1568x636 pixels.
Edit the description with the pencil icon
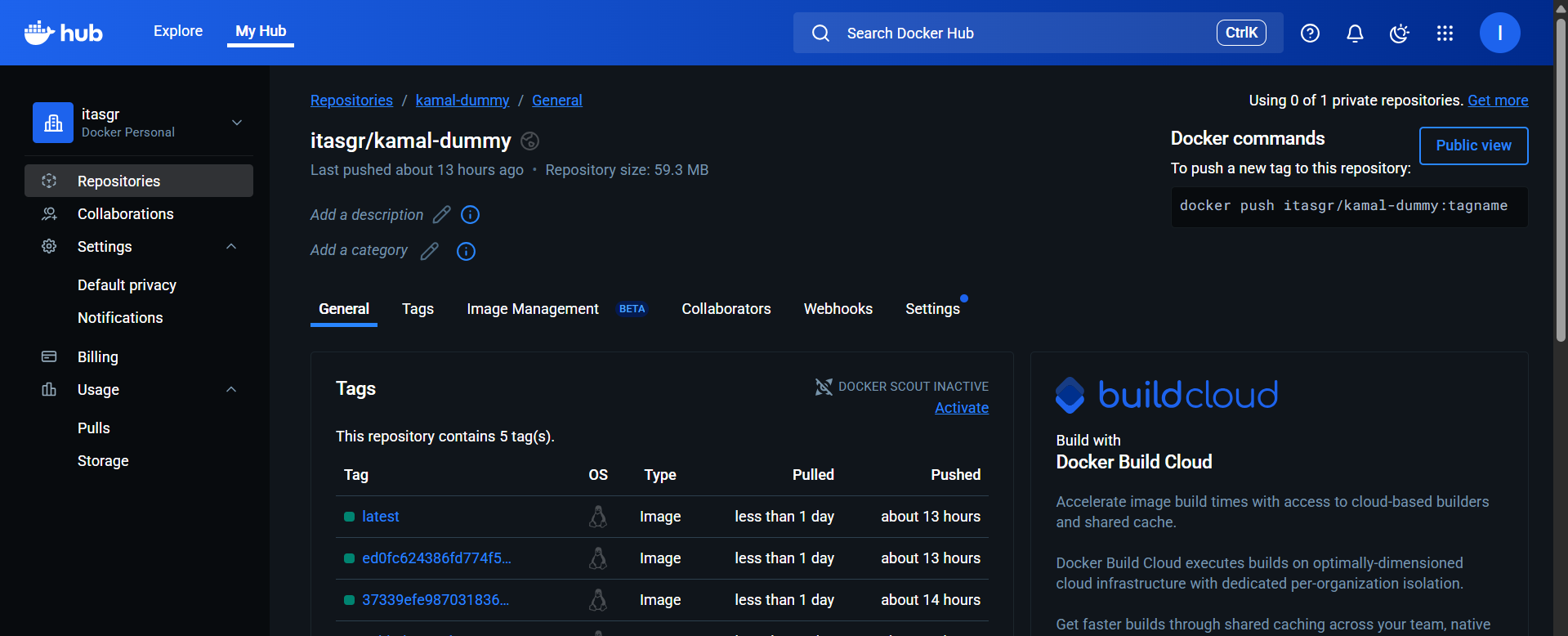[x=441, y=214]
